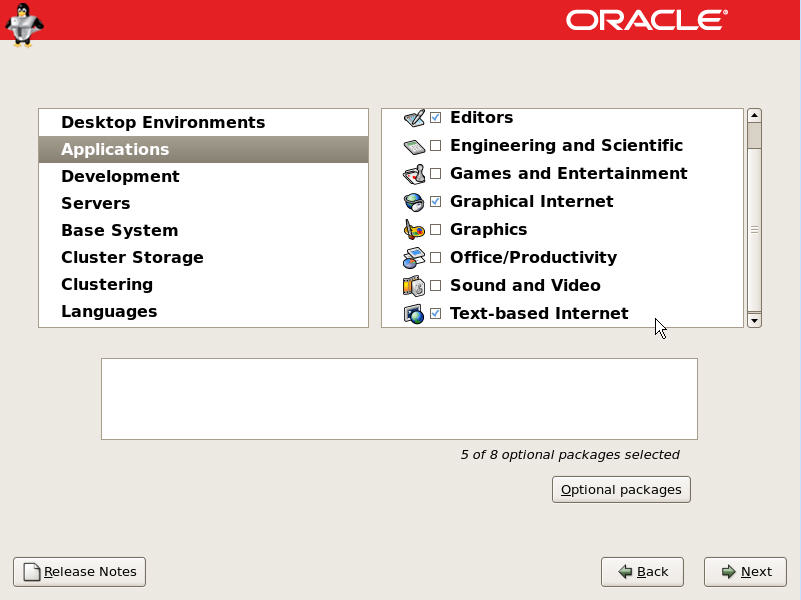
Task: Enable the Sound and Video checkbox
Action: [x=436, y=285]
